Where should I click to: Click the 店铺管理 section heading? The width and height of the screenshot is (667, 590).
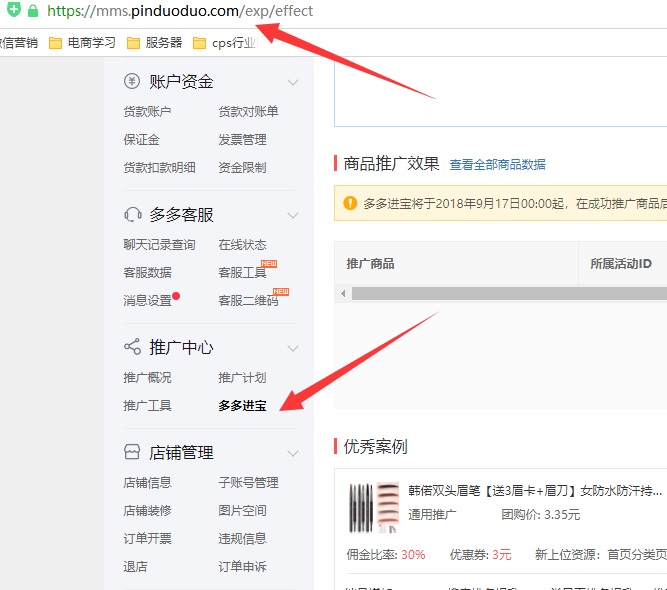pyautogui.click(x=181, y=453)
